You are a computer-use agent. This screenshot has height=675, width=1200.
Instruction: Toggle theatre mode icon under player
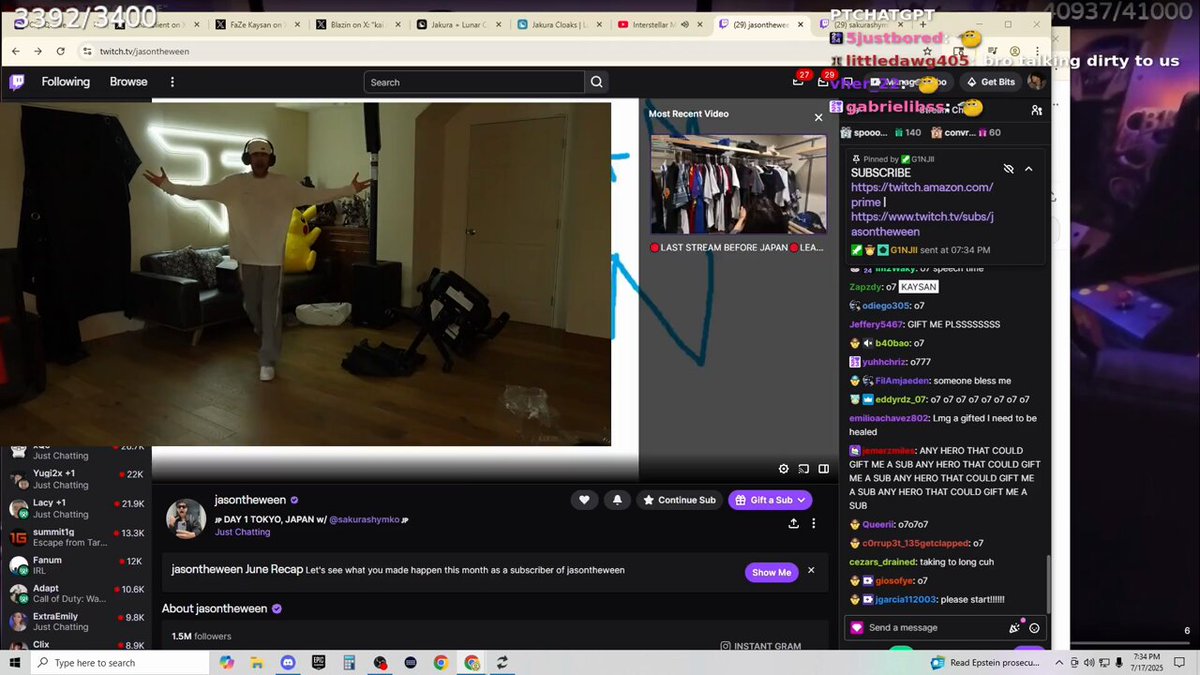pos(824,469)
